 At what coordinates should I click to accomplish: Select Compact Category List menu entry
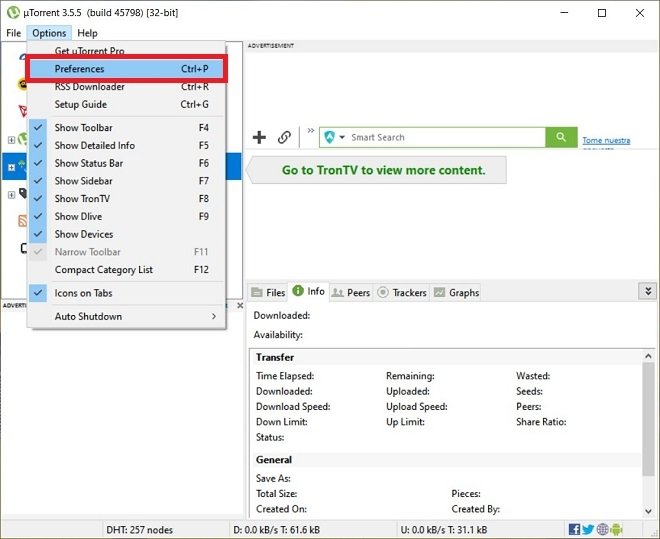126,270
